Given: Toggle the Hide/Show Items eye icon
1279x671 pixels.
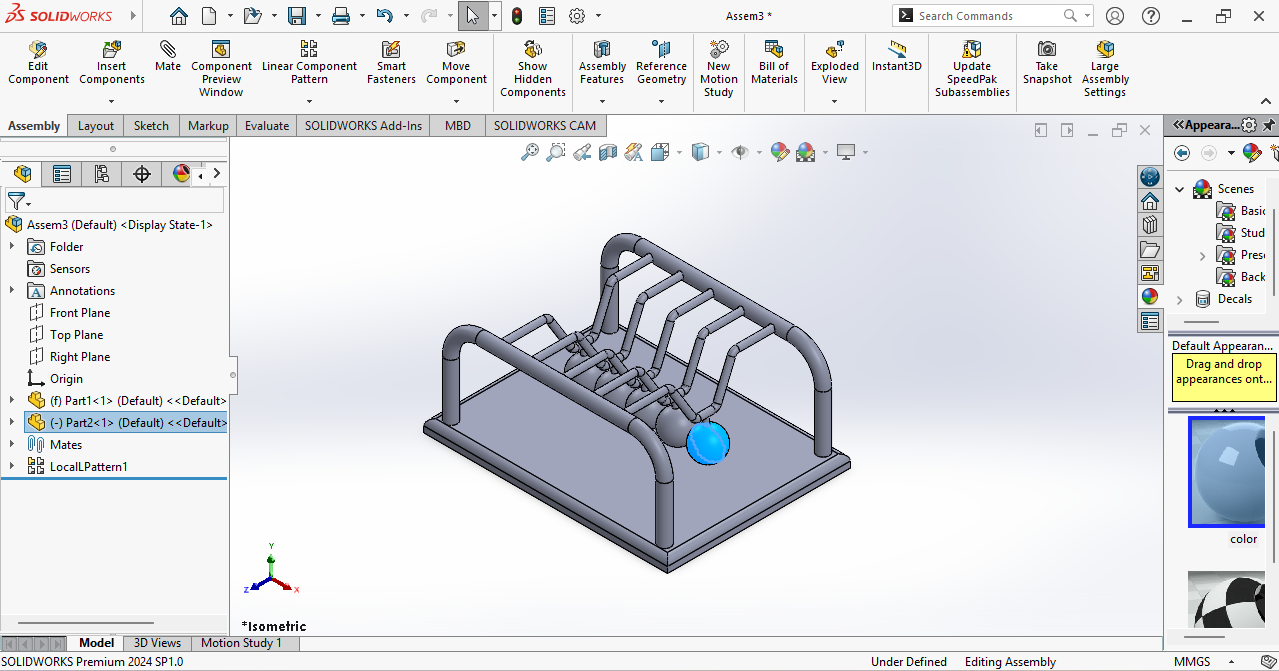Looking at the screenshot, I should [740, 152].
